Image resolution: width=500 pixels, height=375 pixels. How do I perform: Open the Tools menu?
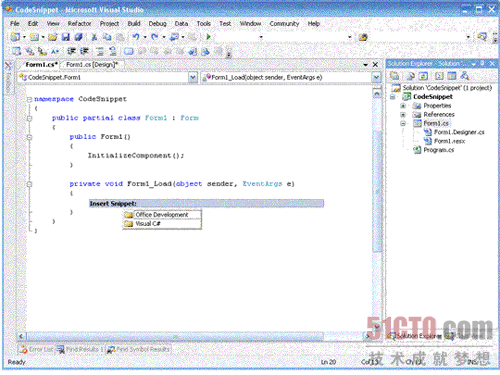point(204,24)
